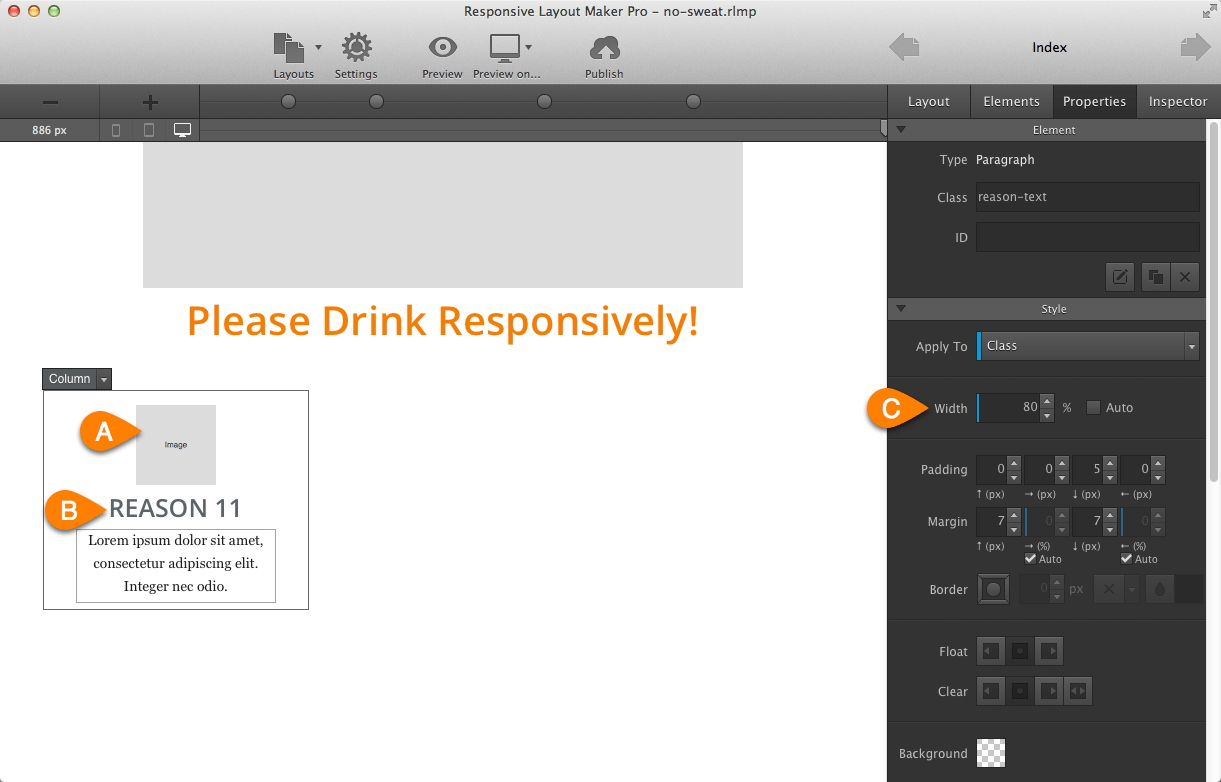Viewport: 1221px width, 782px height.
Task: Uncheck Auto under the left margin
Action: coord(1127,559)
